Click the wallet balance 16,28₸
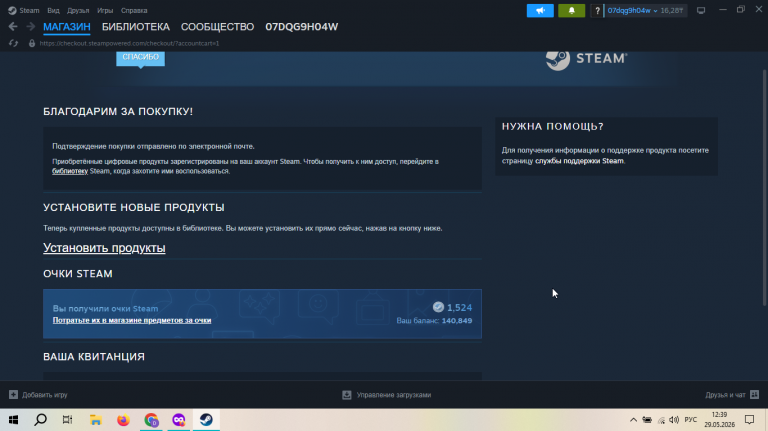Screen dimensions: 768x431 pos(672,10)
